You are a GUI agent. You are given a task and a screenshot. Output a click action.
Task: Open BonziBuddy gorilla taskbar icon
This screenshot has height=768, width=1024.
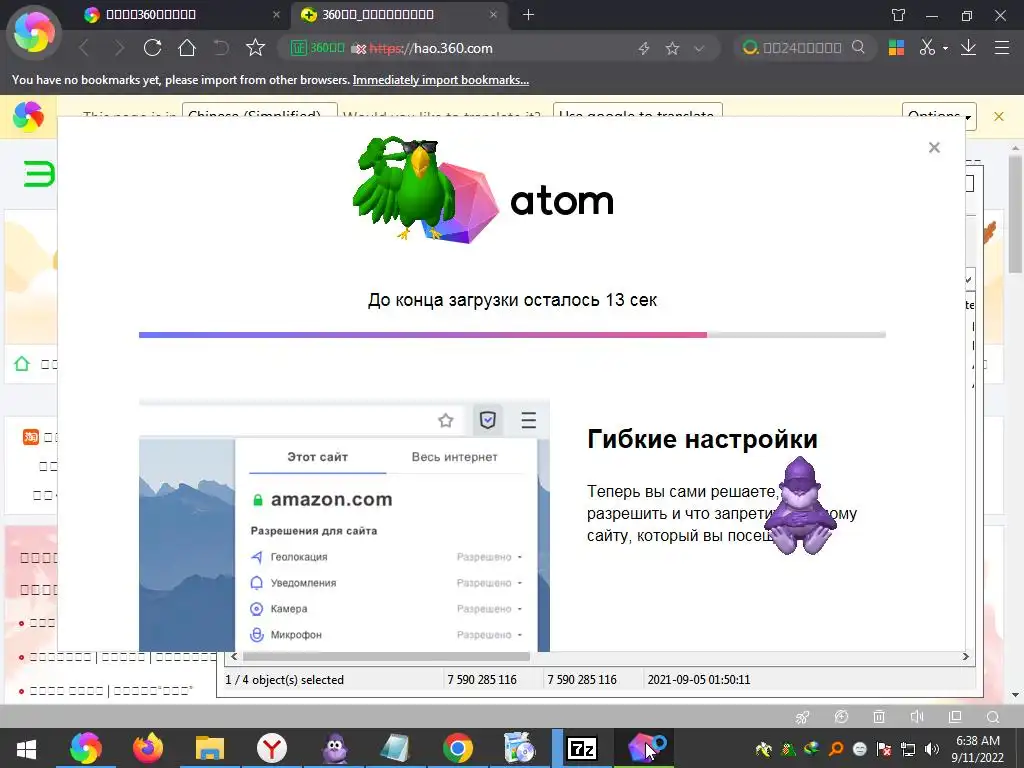[x=334, y=748]
